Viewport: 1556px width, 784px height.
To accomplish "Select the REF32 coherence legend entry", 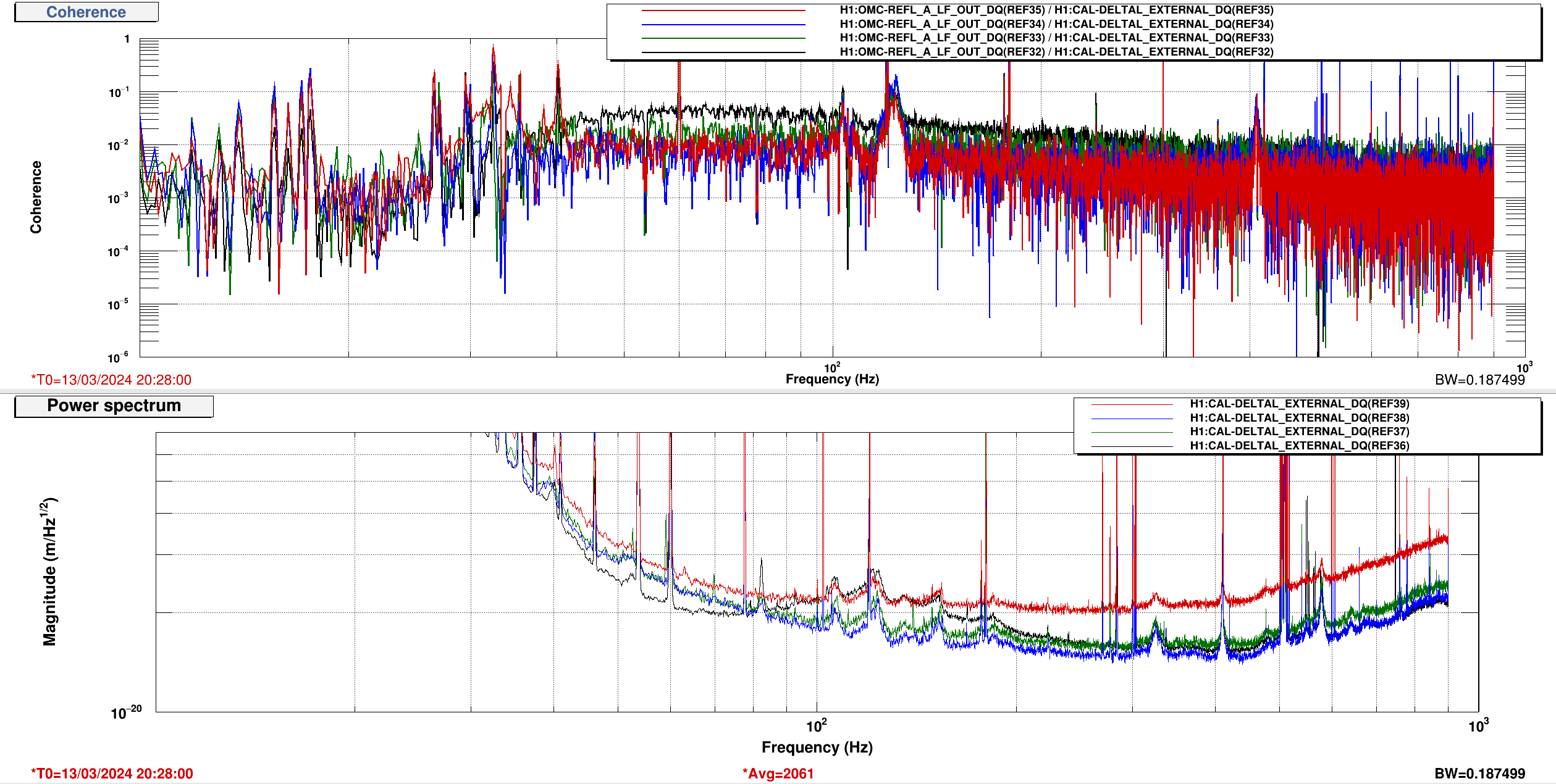I will pos(1056,52).
